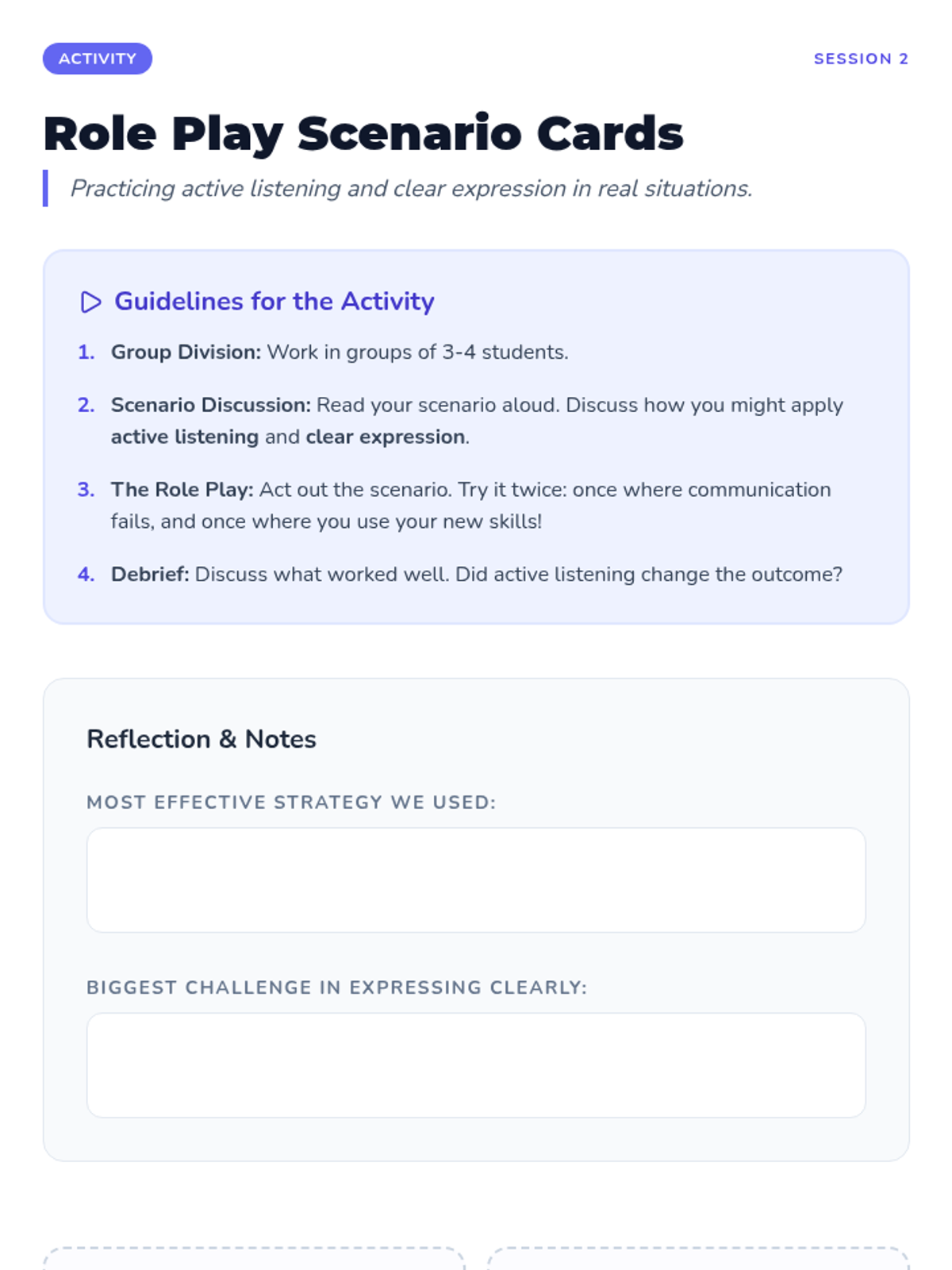Image resolution: width=952 pixels, height=1270 pixels.
Task: Click the play triangle icon beside Guidelines
Action: [x=90, y=302]
